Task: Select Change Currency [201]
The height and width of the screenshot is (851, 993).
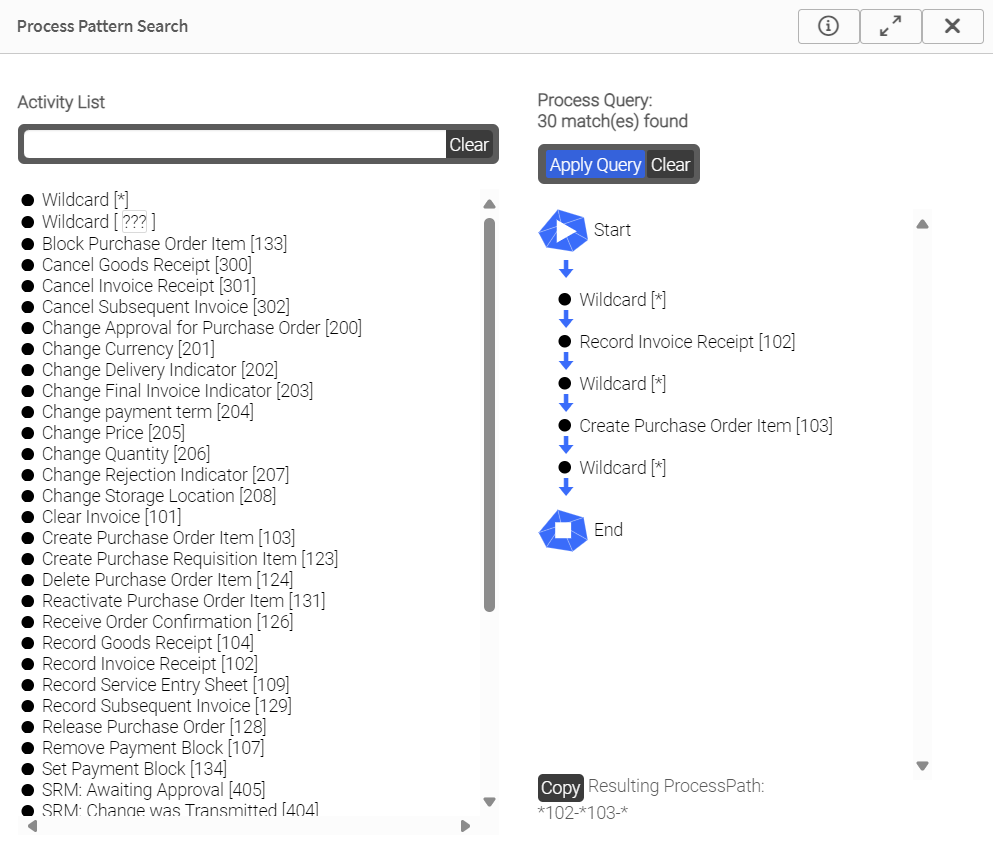Action: [129, 349]
